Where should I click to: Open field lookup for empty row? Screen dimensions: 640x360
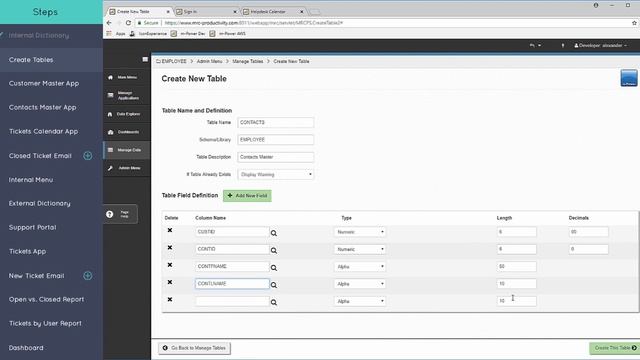273,302
